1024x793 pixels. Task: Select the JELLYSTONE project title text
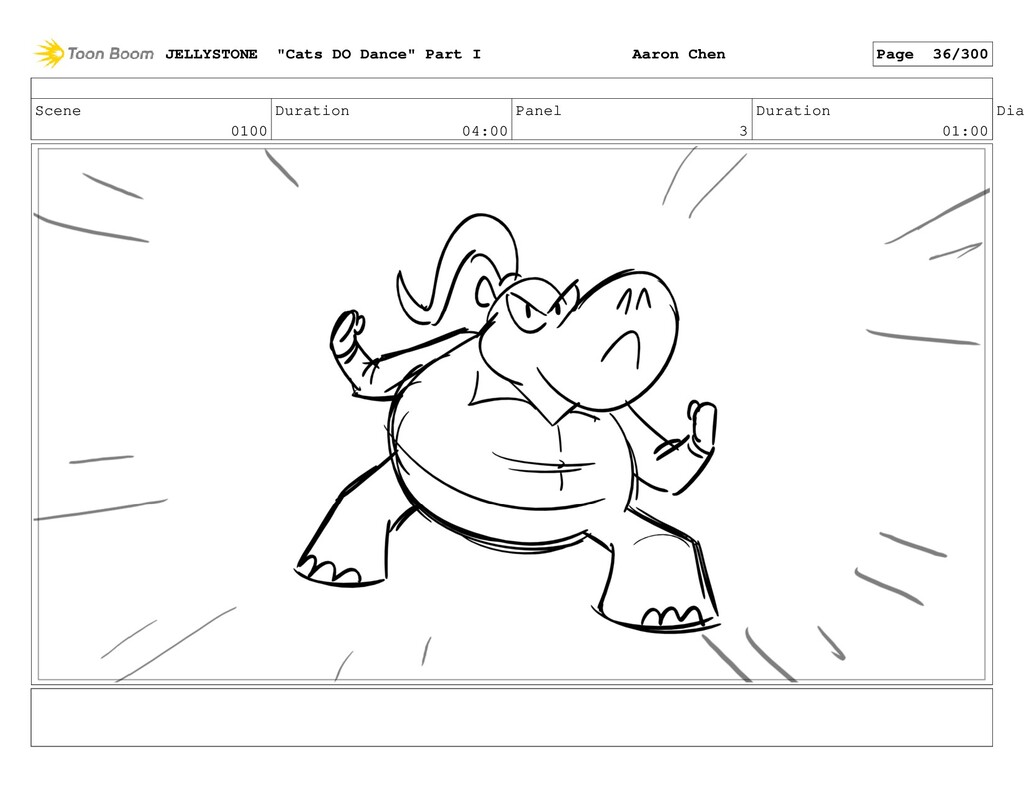coord(211,54)
